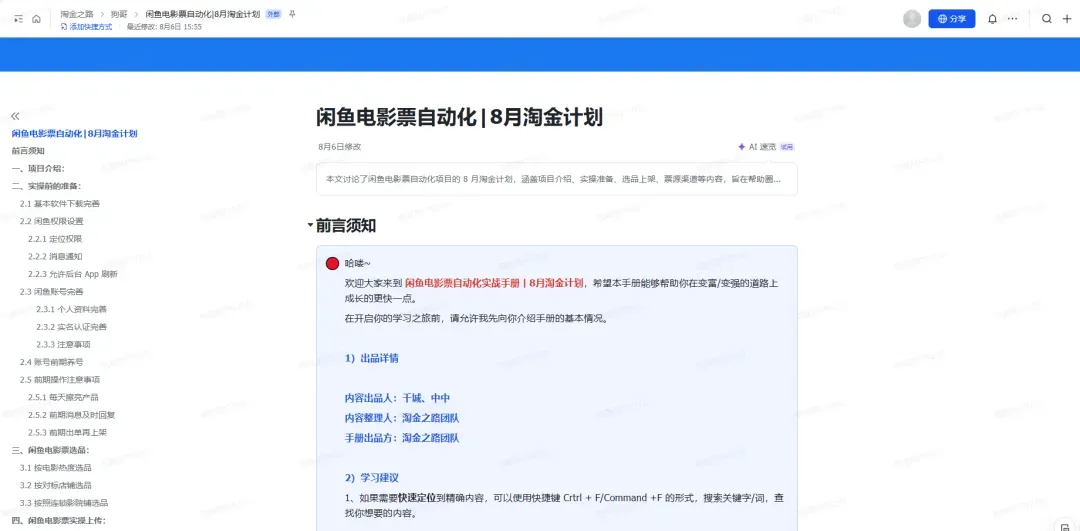Open outline item 2.3.3 注意事项

(x=63, y=344)
